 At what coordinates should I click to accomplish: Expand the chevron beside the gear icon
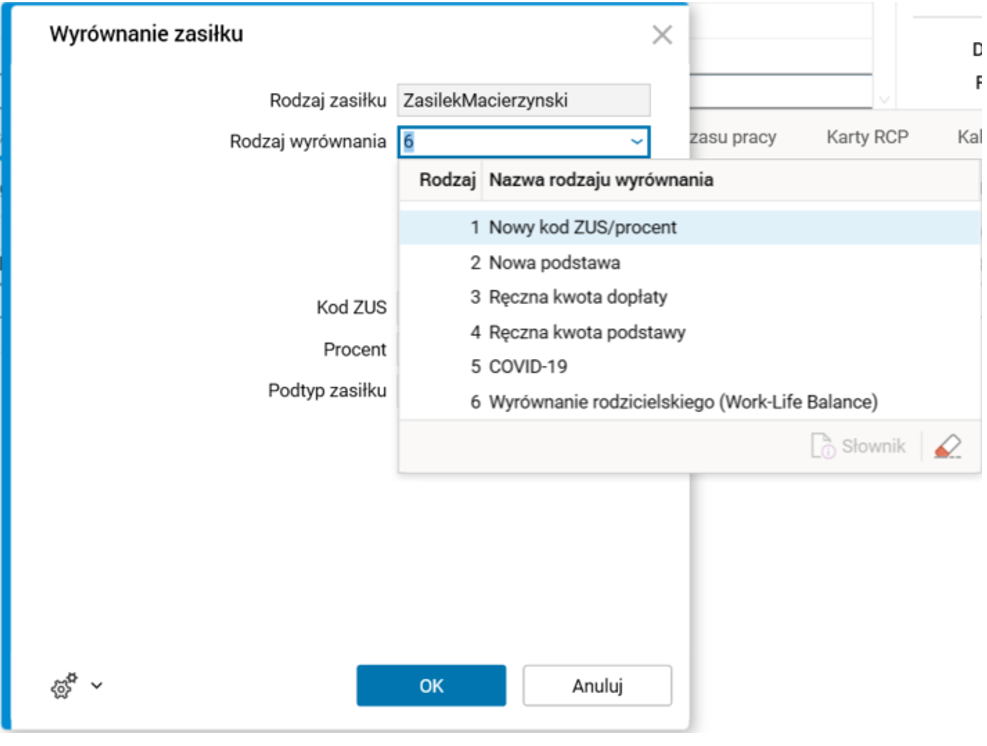point(97,687)
